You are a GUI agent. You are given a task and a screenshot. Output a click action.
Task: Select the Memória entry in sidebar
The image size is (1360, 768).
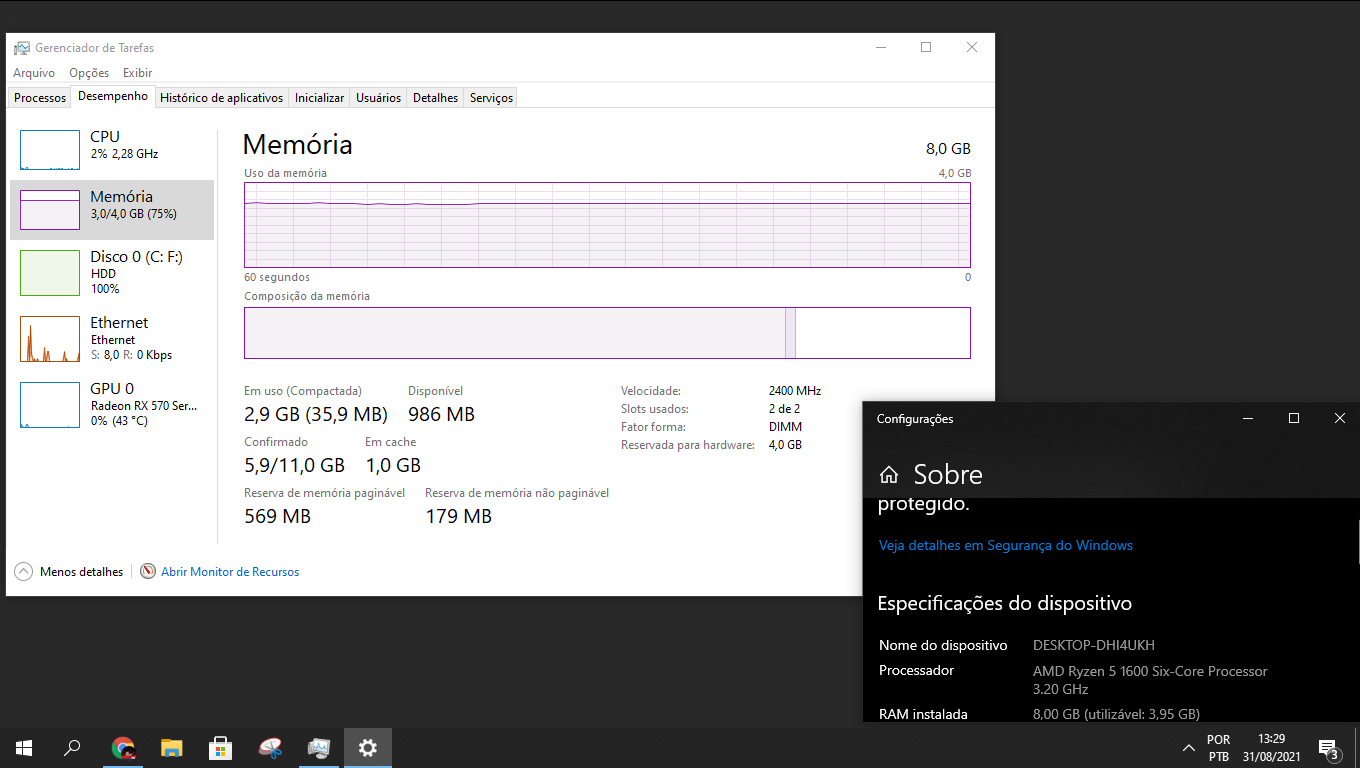tap(112, 210)
